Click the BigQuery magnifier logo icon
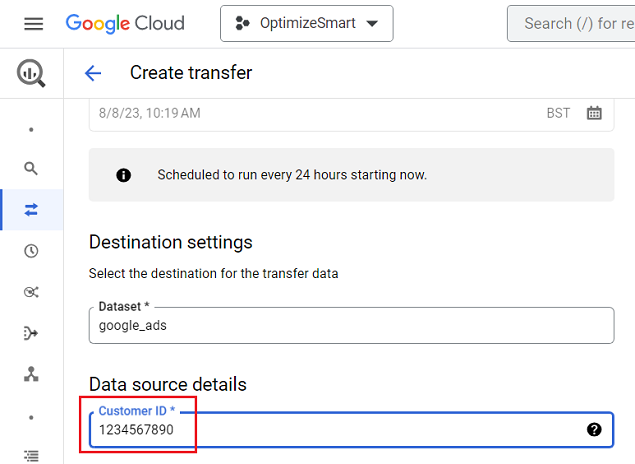 31,73
